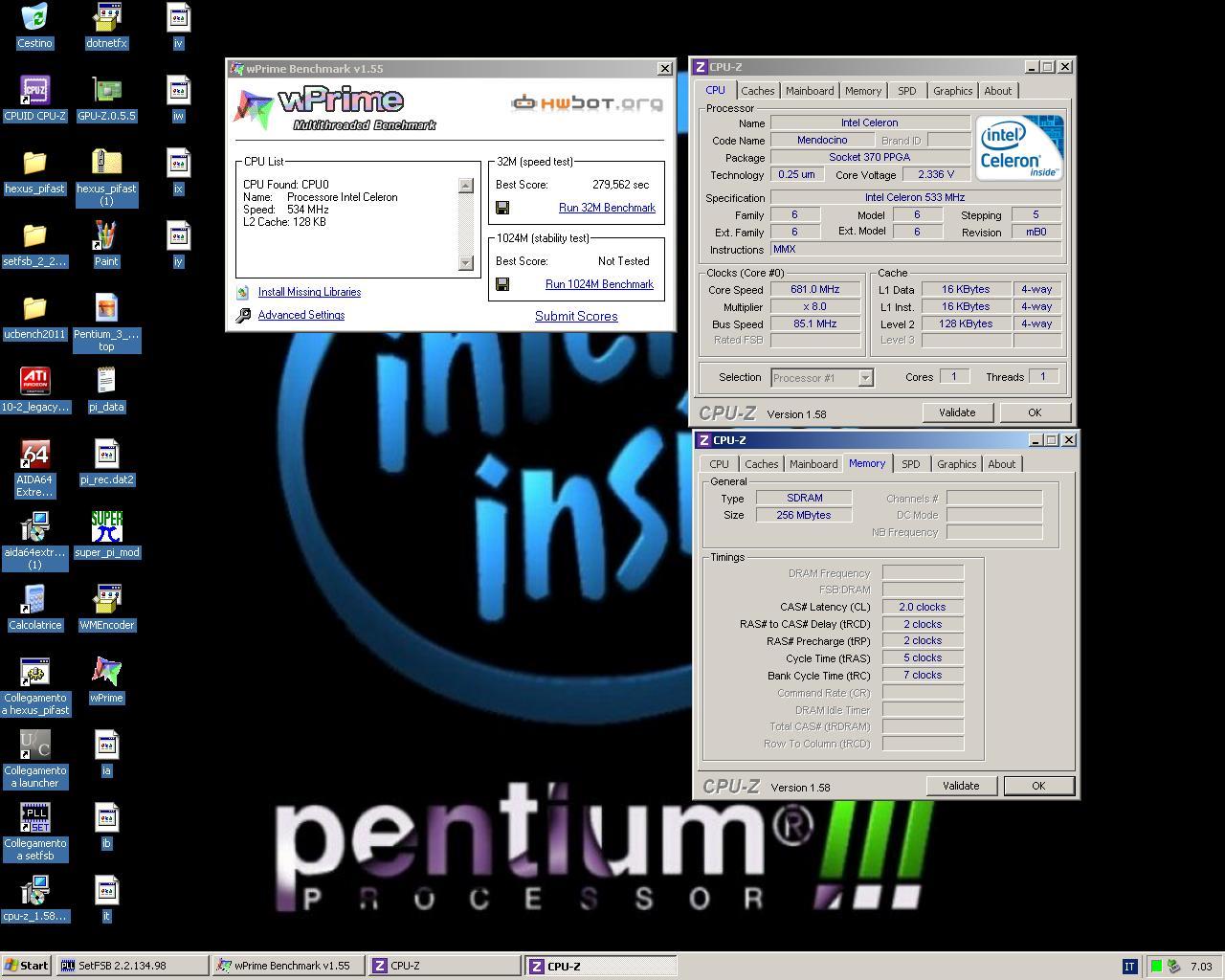The width and height of the screenshot is (1225, 980).
Task: Click OK in the upper CPU-Z window
Action: click(1035, 412)
